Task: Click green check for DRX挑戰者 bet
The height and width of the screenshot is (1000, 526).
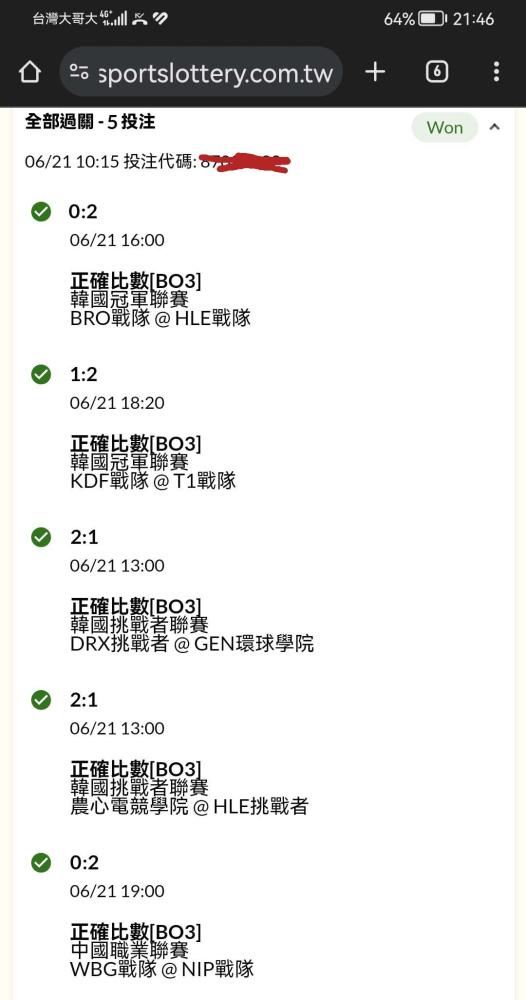Action: pyautogui.click(x=41, y=537)
